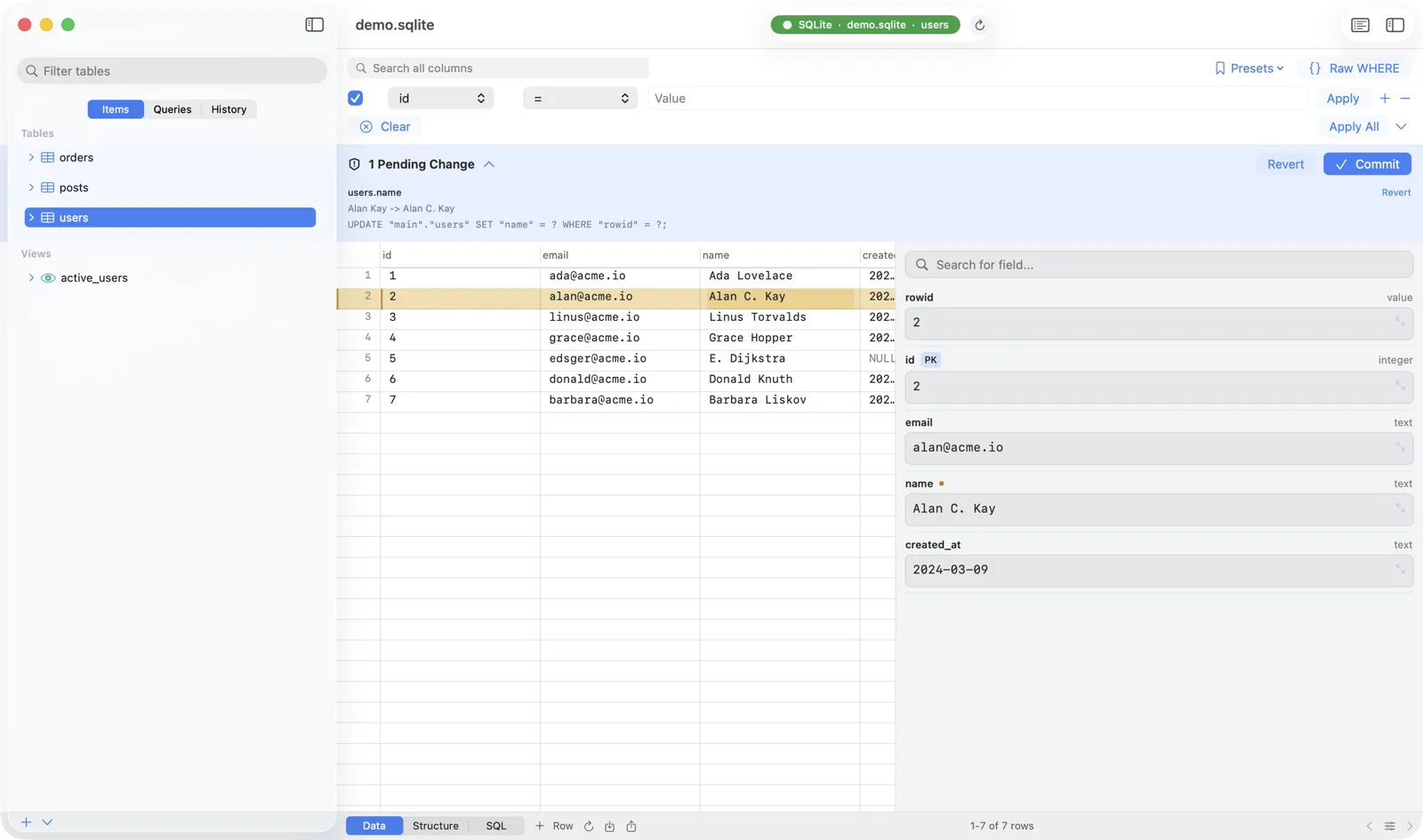Viewport: 1423px width, 840px height.
Task: Select the Linus Torvalds name cell
Action: click(x=780, y=317)
